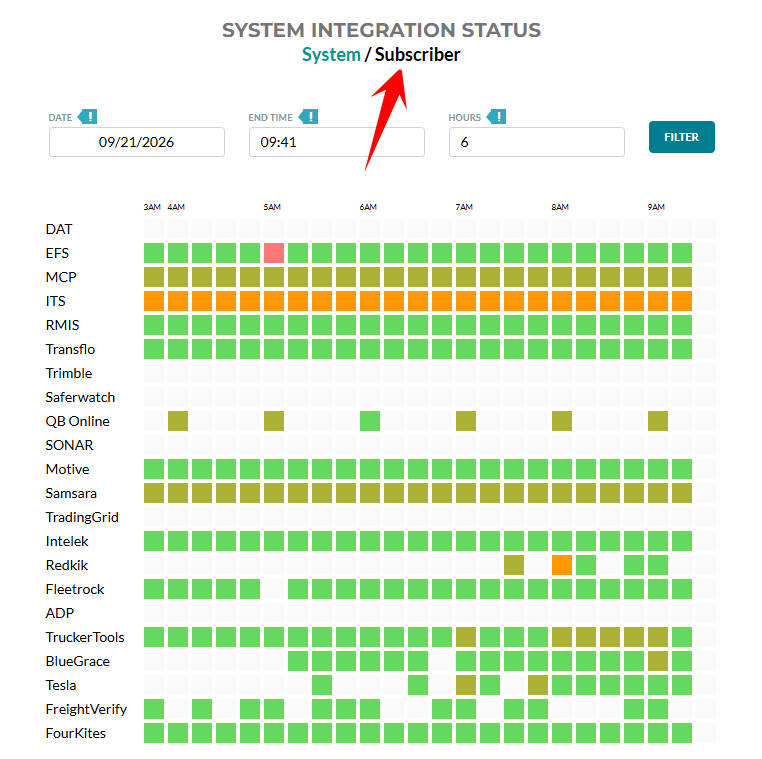Click the BlueGrace row label

click(x=78, y=661)
